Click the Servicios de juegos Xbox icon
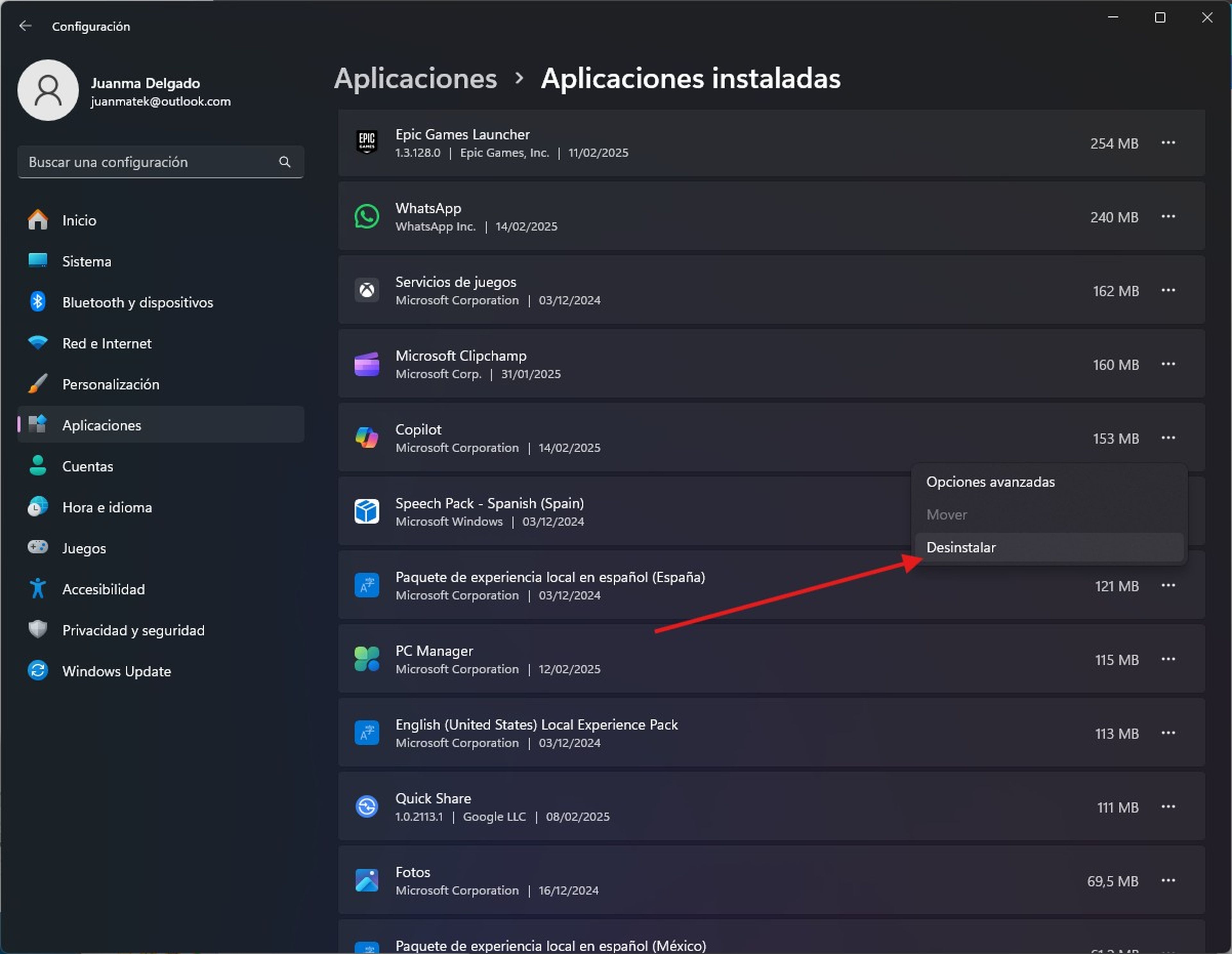1232x954 pixels. (x=367, y=290)
